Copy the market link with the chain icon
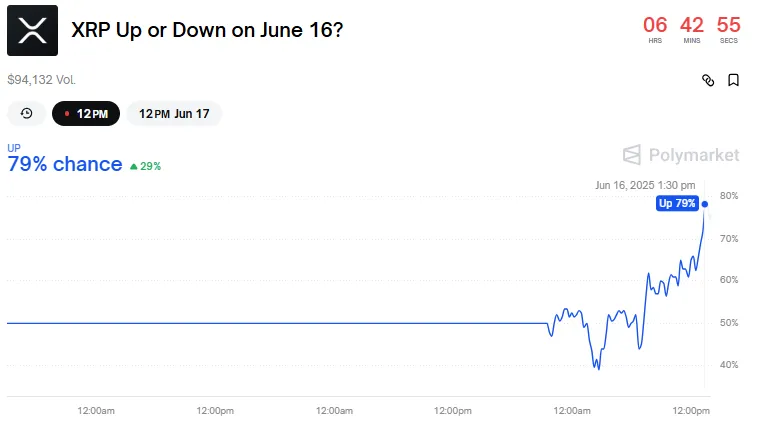The height and width of the screenshot is (421, 757). (708, 80)
